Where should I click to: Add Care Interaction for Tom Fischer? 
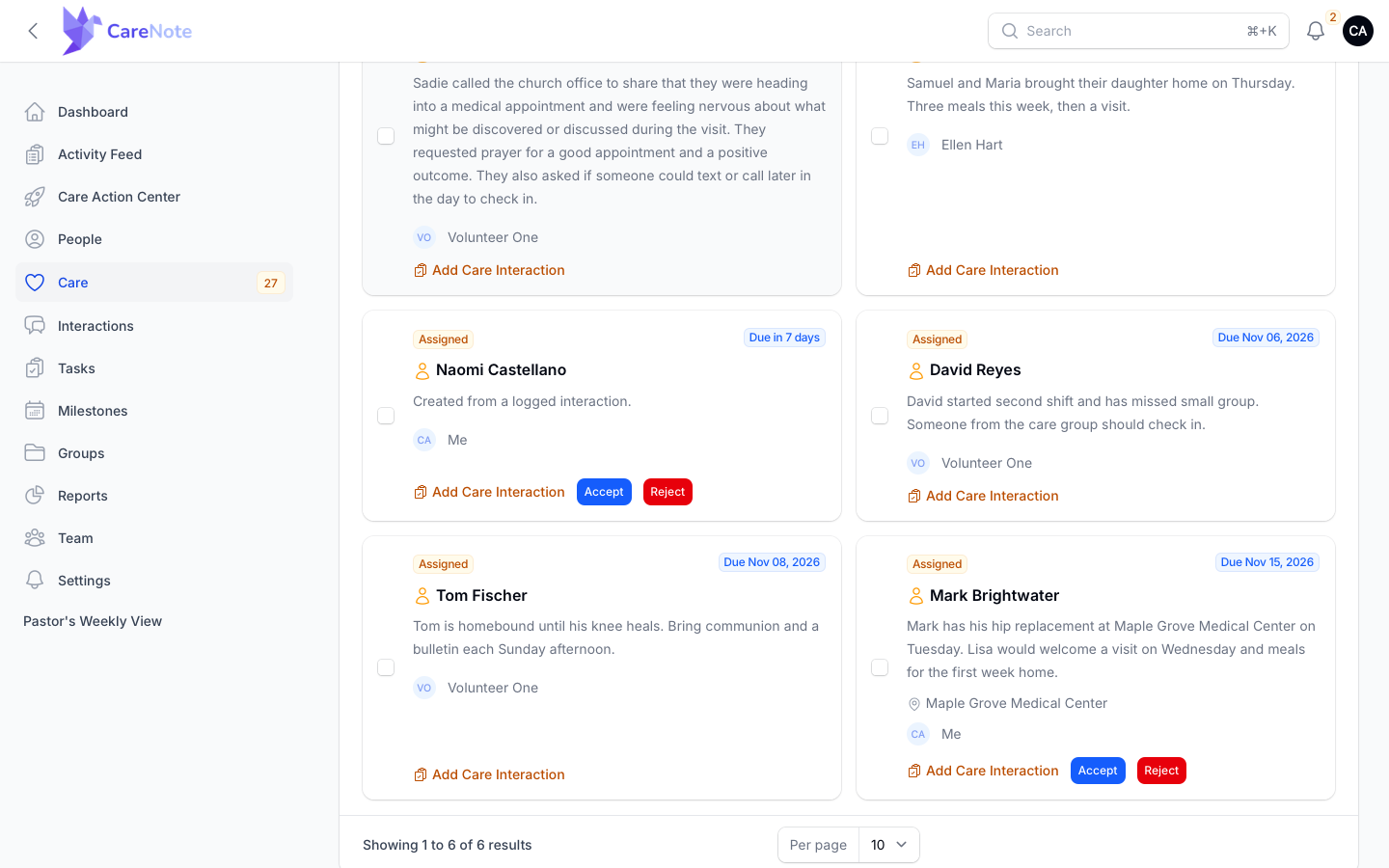[x=489, y=774]
